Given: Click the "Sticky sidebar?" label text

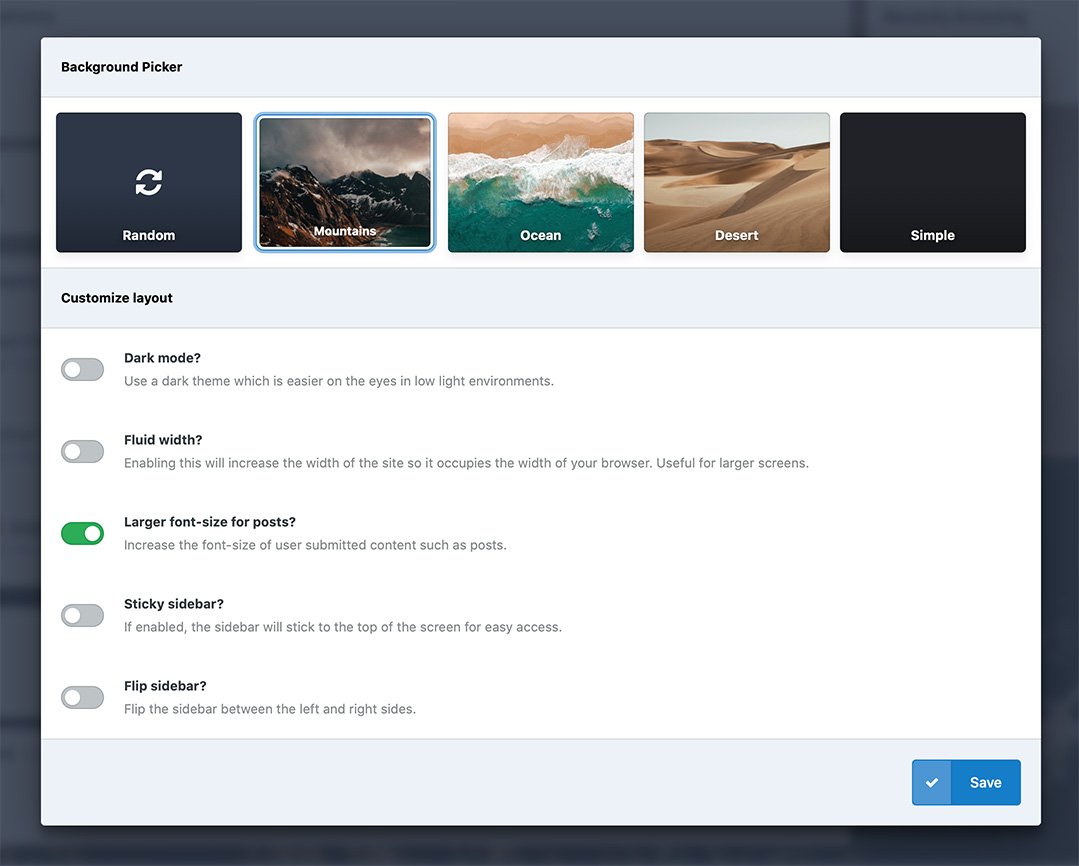Looking at the screenshot, I should tap(173, 604).
